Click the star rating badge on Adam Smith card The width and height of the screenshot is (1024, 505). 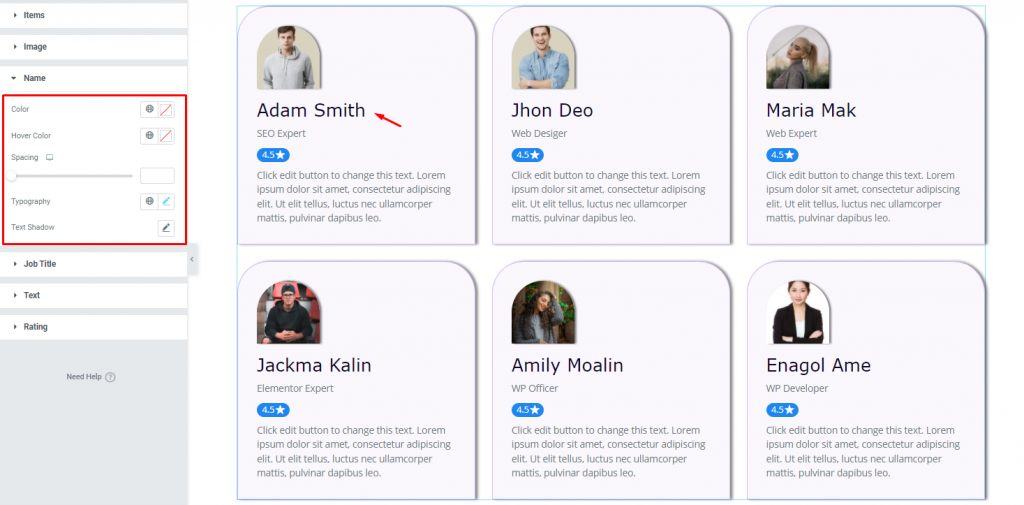(273, 155)
